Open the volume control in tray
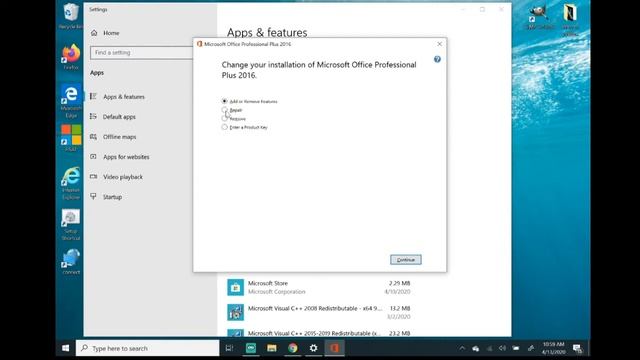 [502, 348]
